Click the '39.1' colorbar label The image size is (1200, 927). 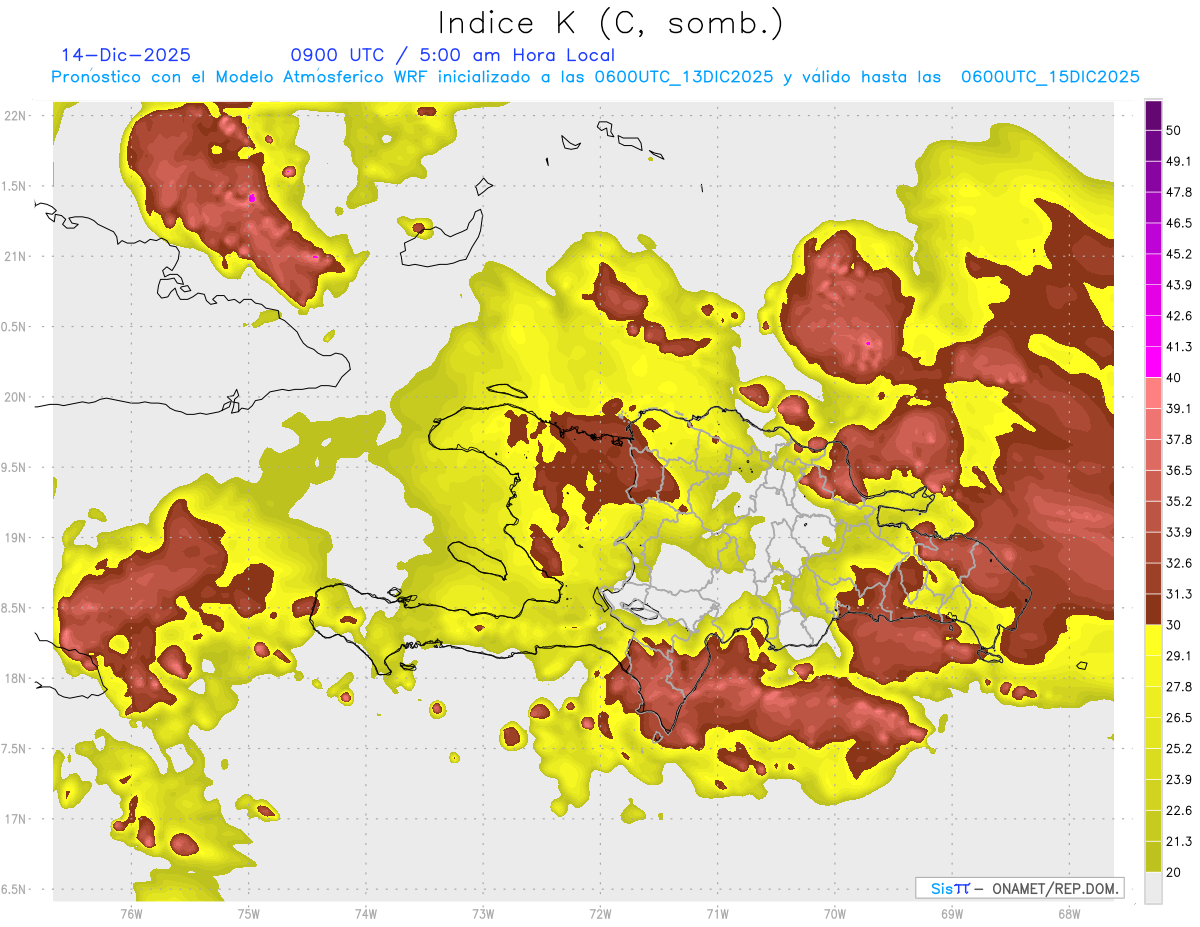[x=1179, y=409]
